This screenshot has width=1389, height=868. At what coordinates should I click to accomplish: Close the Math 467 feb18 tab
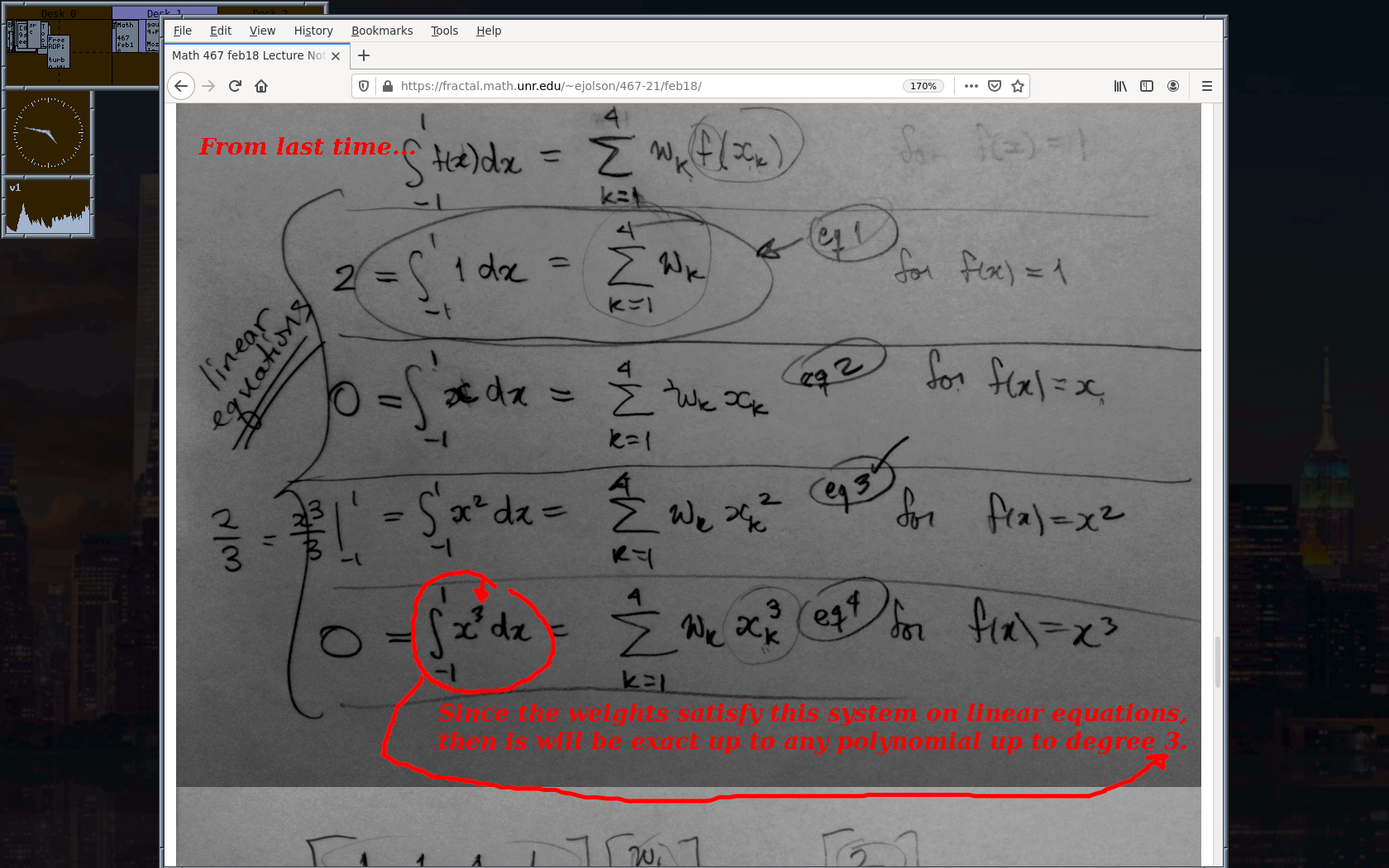pos(336,56)
